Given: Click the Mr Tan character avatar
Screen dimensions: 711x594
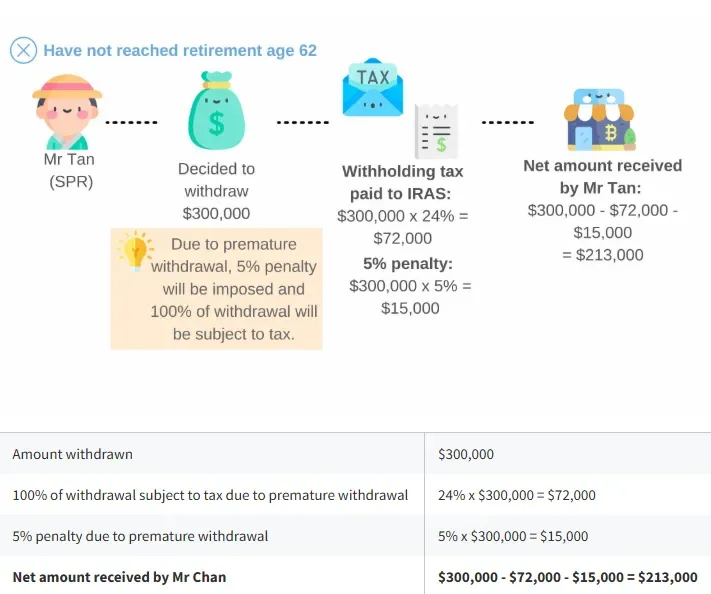Looking at the screenshot, I should [x=67, y=112].
